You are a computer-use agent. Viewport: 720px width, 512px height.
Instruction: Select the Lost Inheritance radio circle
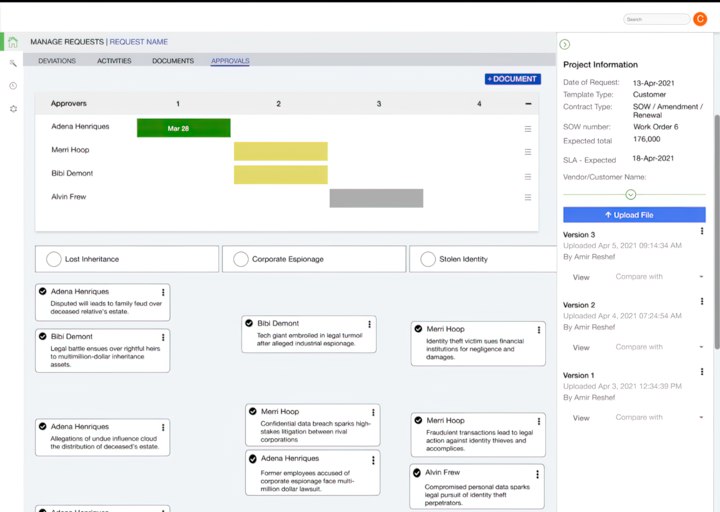coord(54,259)
